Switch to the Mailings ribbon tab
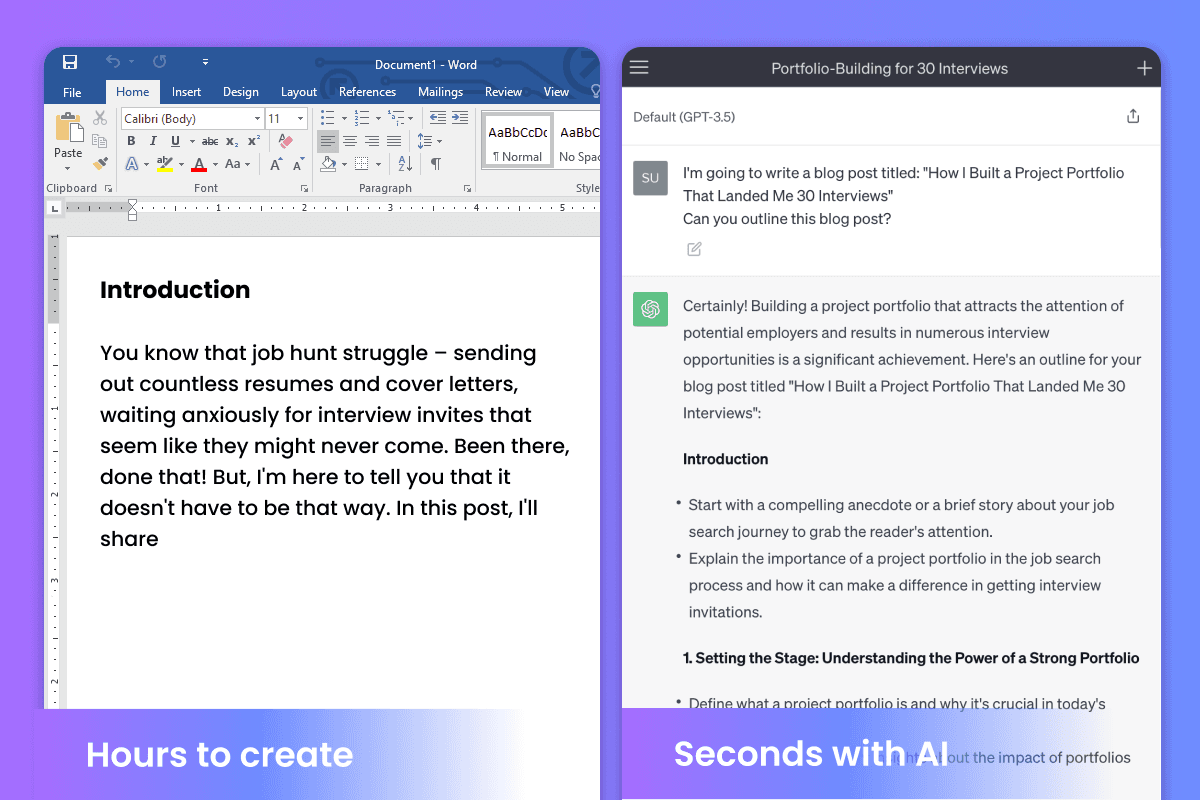Screen dimensions: 1200x800 point(440,91)
